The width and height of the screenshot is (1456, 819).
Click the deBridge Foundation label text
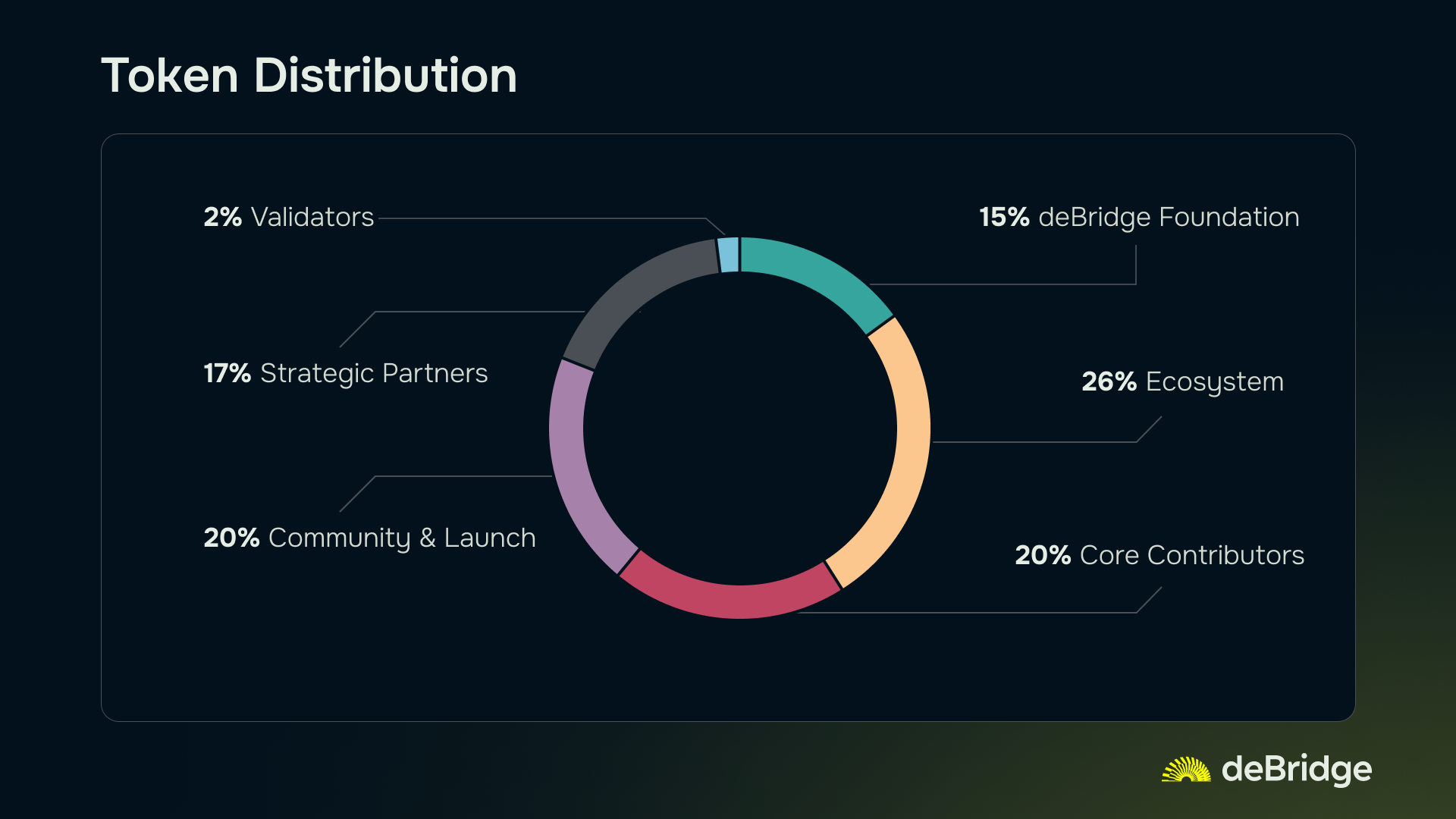point(1169,218)
